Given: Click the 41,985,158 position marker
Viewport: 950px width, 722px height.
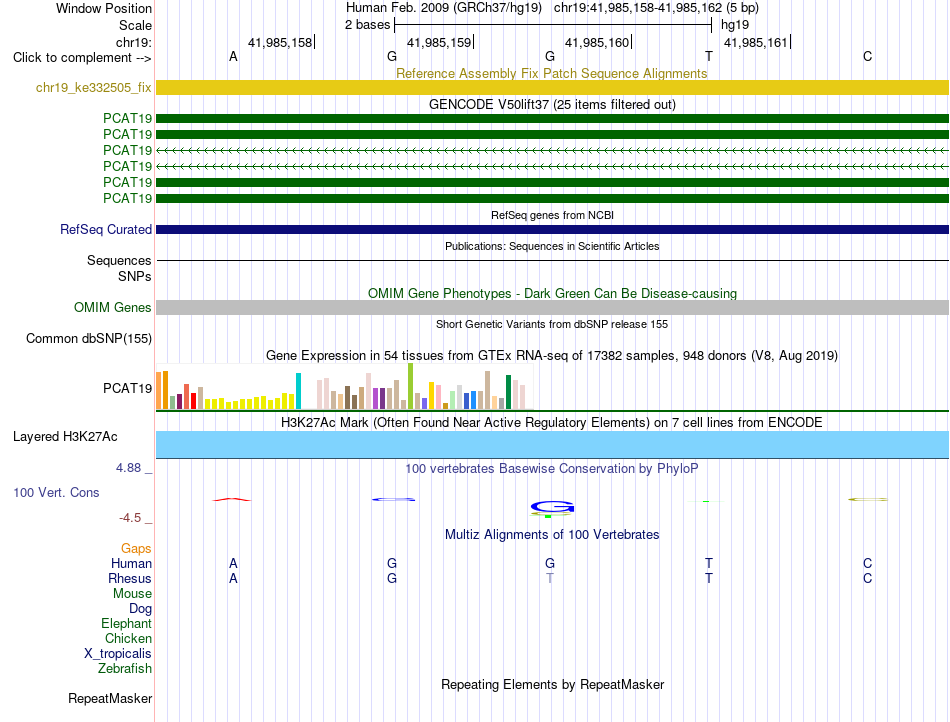Looking at the screenshot, I should (280, 42).
